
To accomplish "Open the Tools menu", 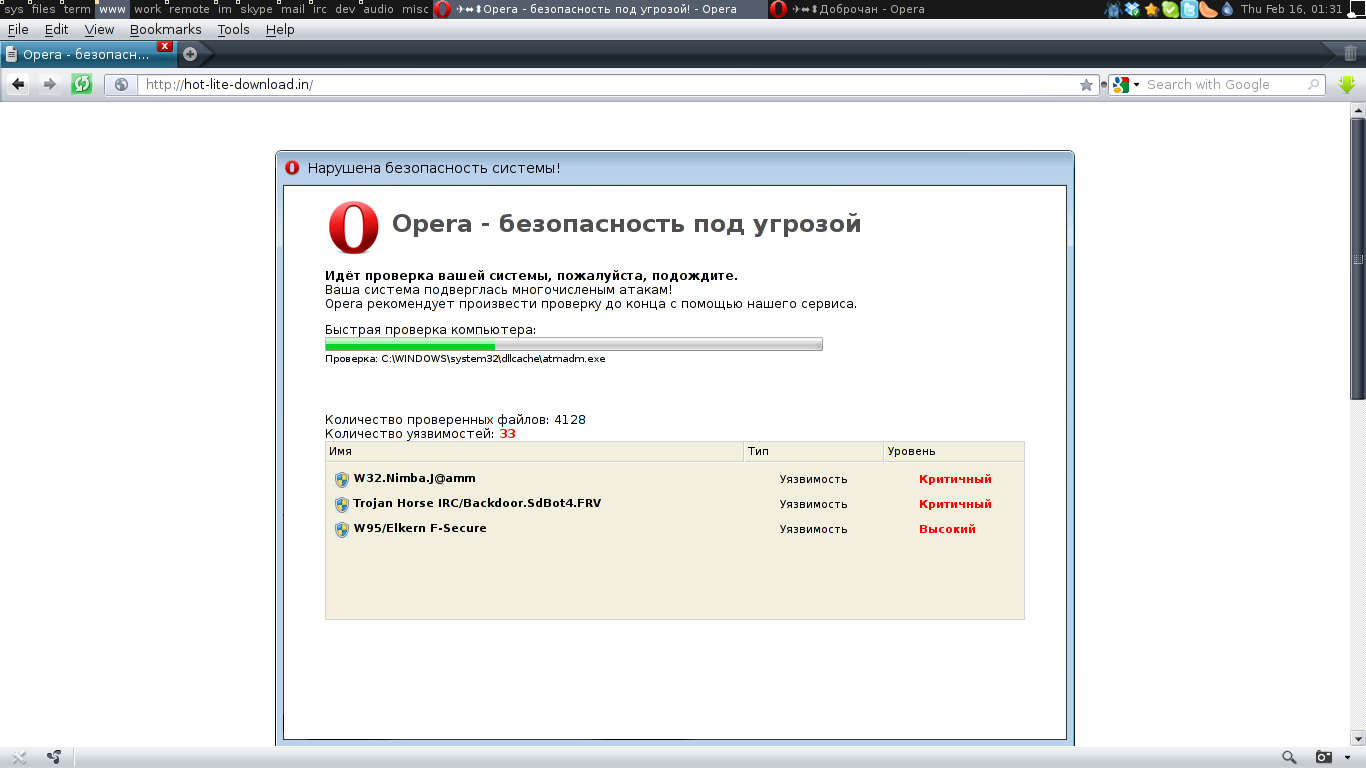I will click(234, 29).
